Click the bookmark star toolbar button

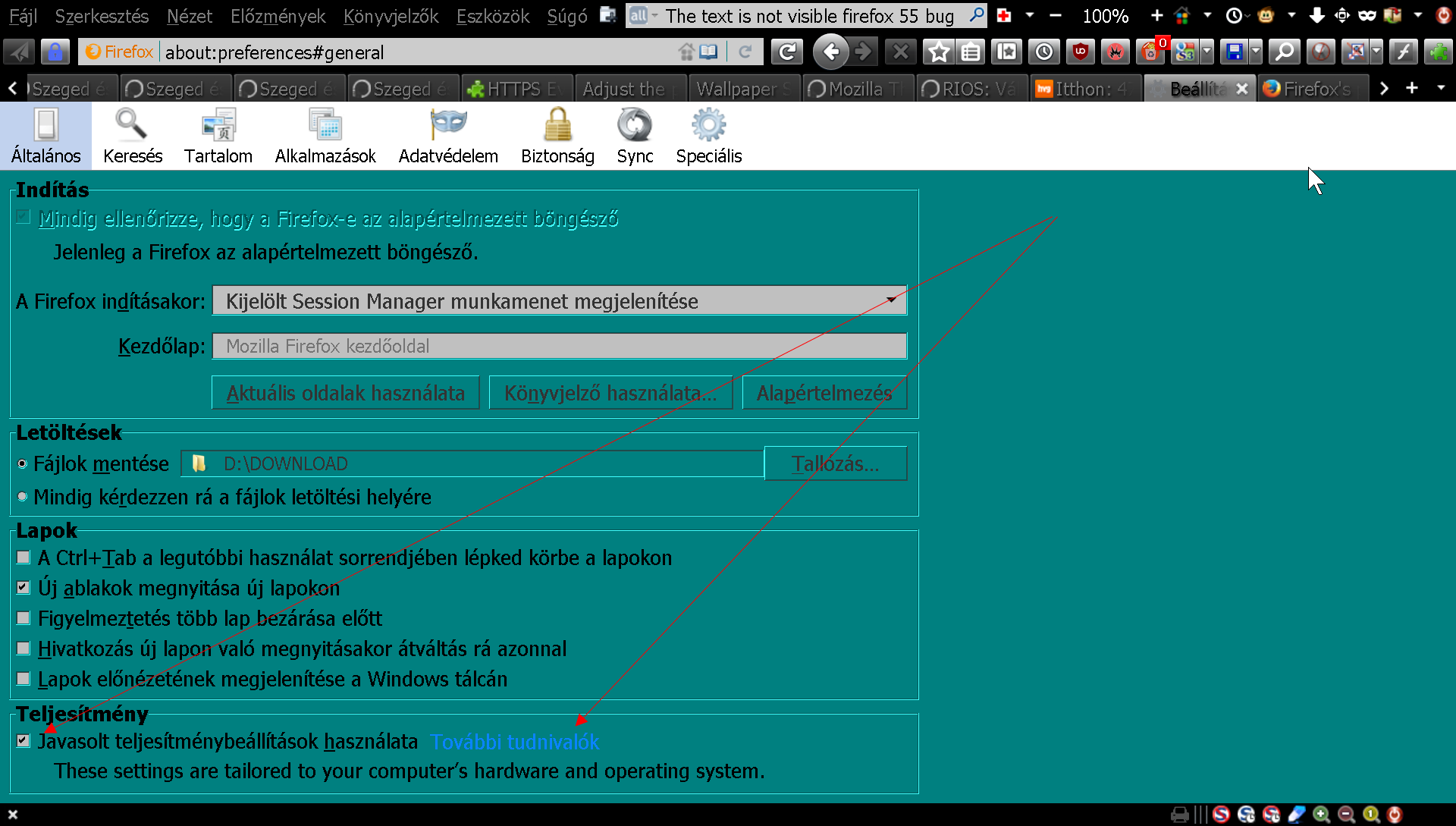(x=938, y=52)
